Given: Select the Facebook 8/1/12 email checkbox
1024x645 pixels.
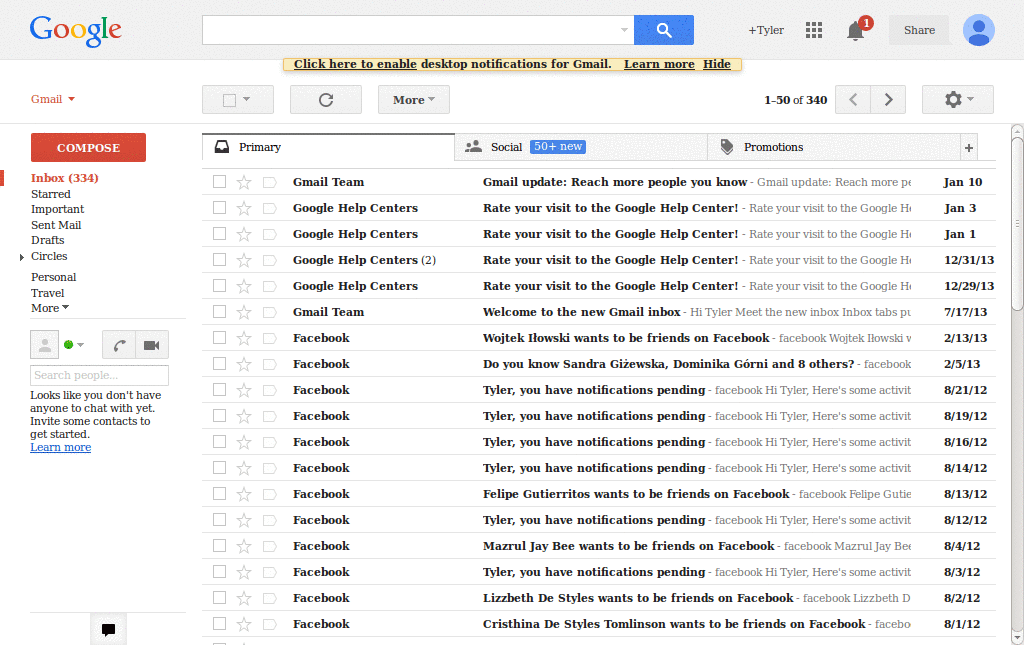Looking at the screenshot, I should 219,623.
